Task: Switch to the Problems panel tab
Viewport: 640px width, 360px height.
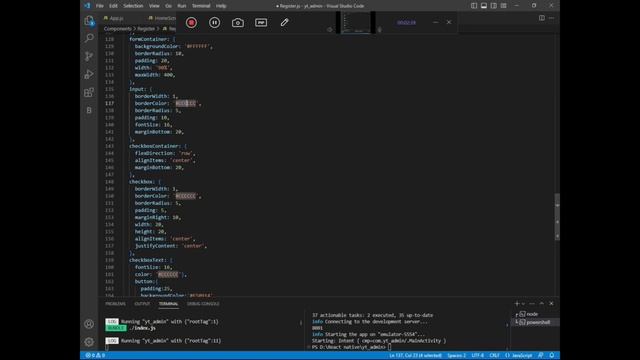Action: coord(116,304)
